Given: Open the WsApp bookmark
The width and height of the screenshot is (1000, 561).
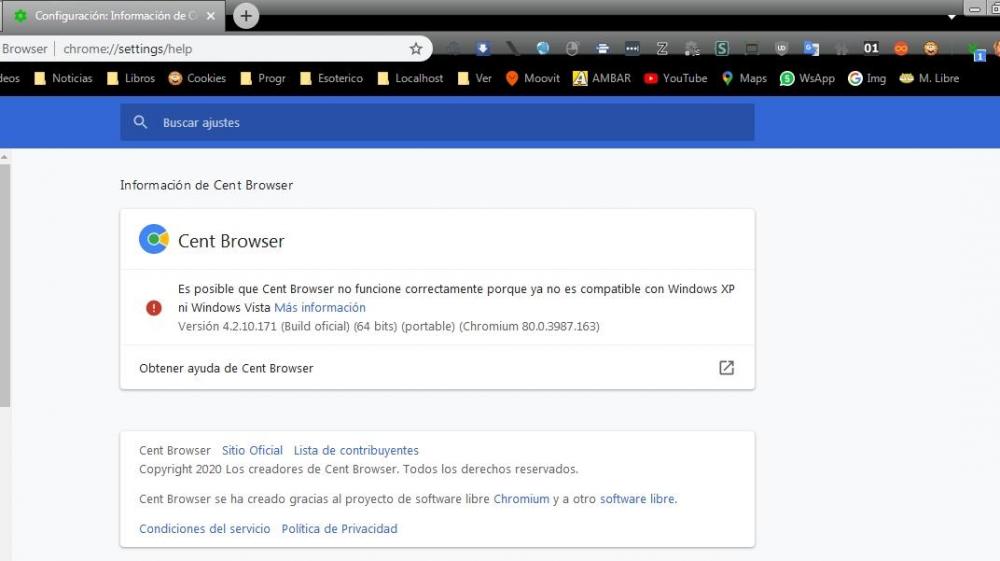Looking at the screenshot, I should point(807,78).
